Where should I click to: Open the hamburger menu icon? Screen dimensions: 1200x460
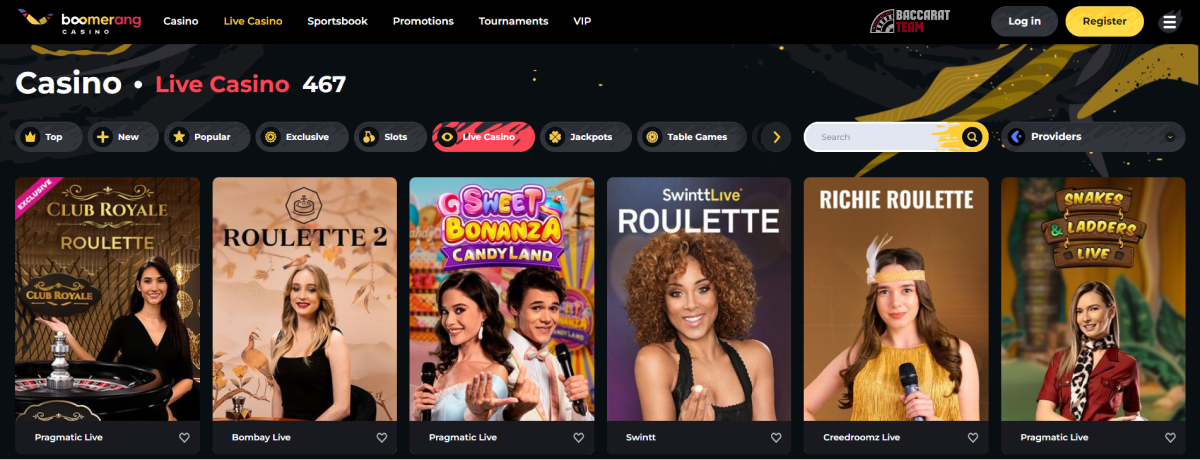pos(1169,22)
